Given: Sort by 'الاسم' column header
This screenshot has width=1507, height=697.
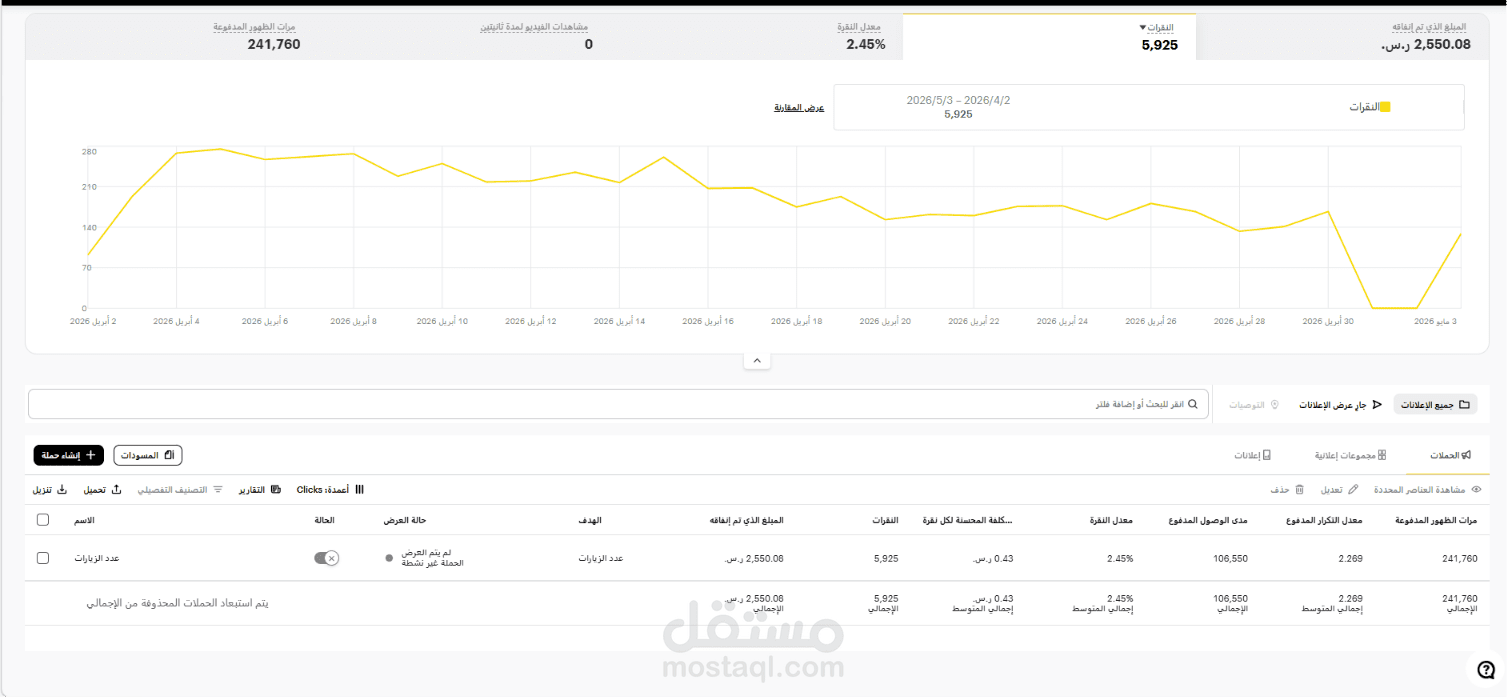Looking at the screenshot, I should [x=85, y=520].
